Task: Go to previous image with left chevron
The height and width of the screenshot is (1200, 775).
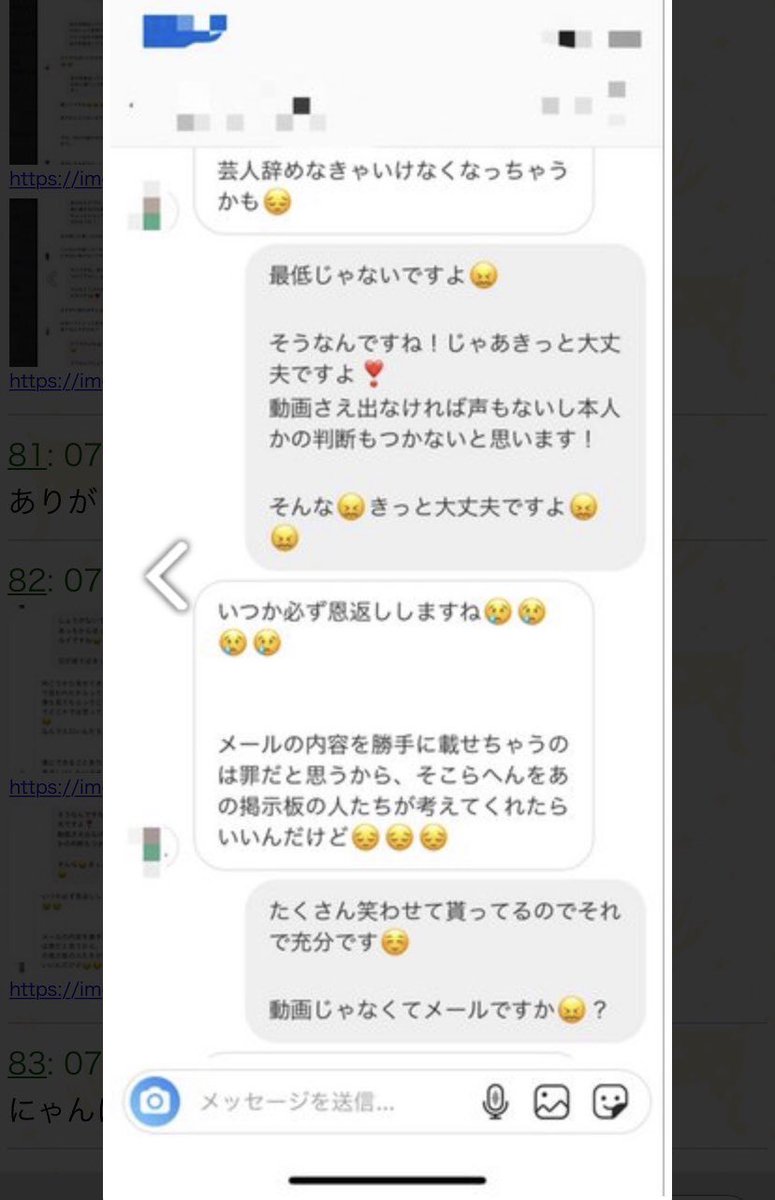Action: [x=166, y=575]
